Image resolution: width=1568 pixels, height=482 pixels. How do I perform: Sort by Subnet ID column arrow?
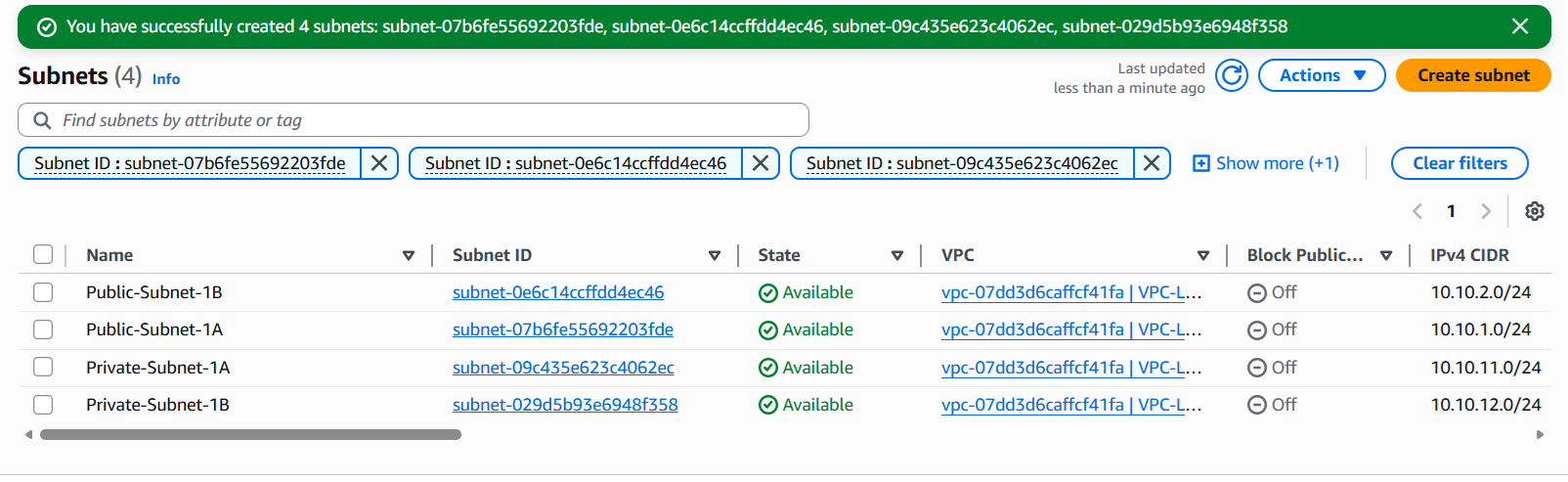tap(715, 256)
